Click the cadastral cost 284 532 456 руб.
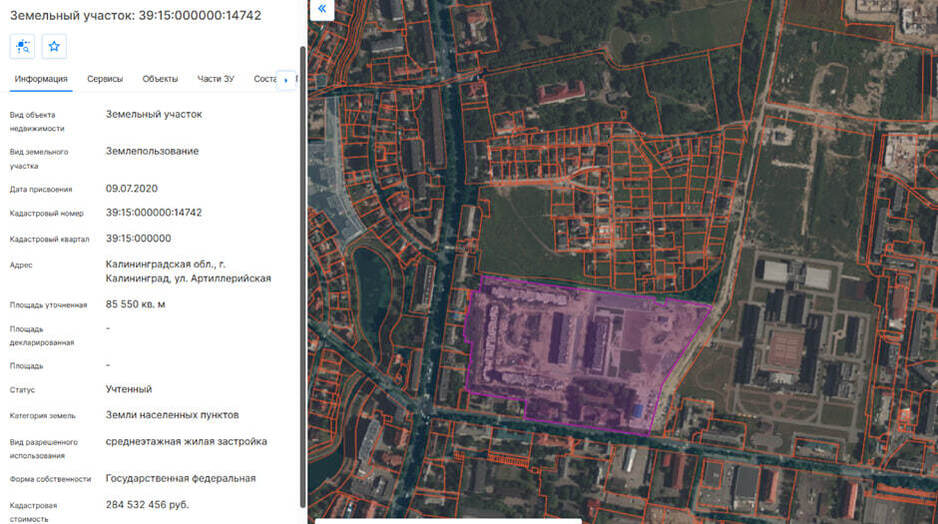 [x=147, y=505]
